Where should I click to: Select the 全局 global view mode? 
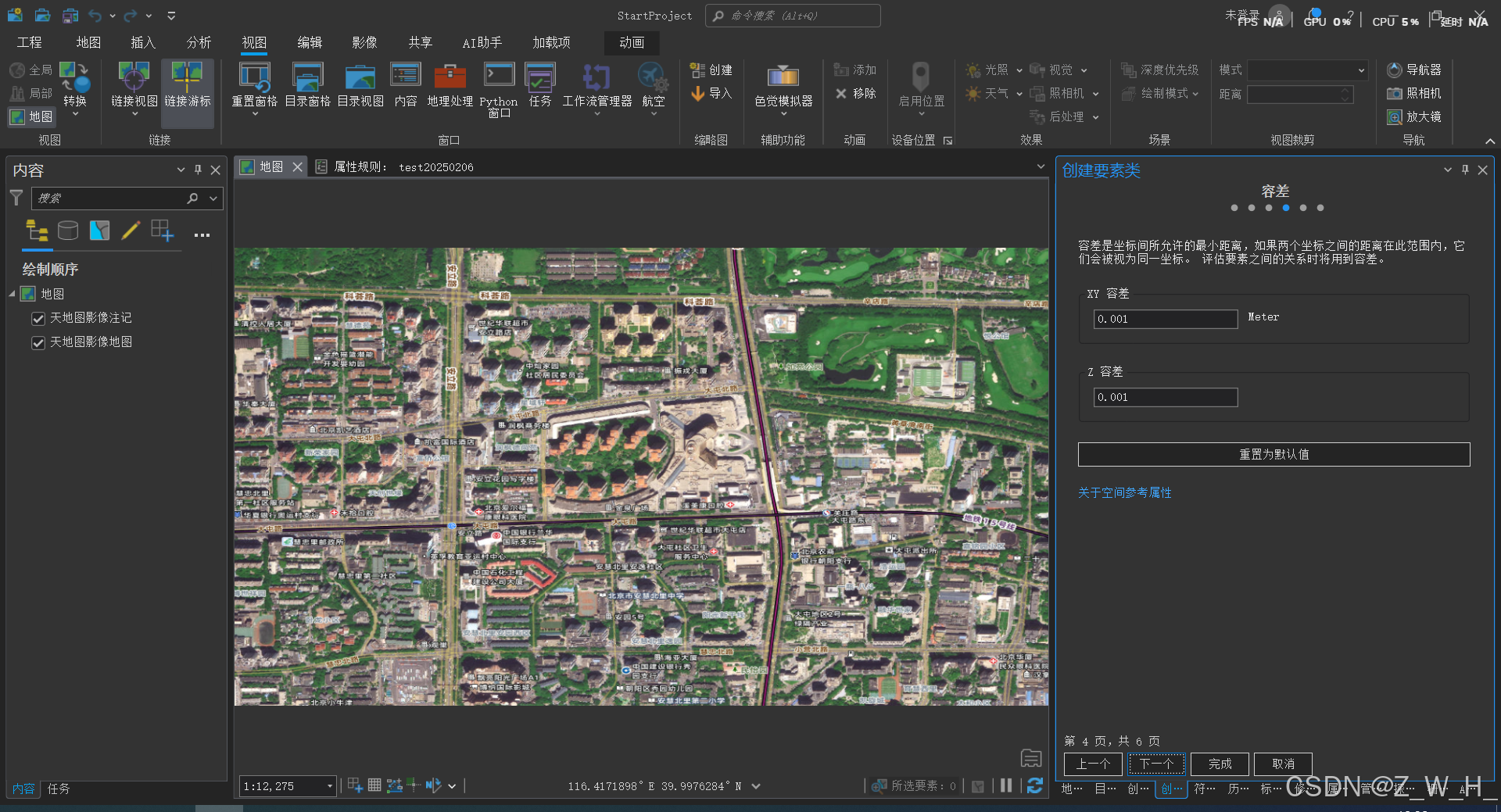click(31, 70)
